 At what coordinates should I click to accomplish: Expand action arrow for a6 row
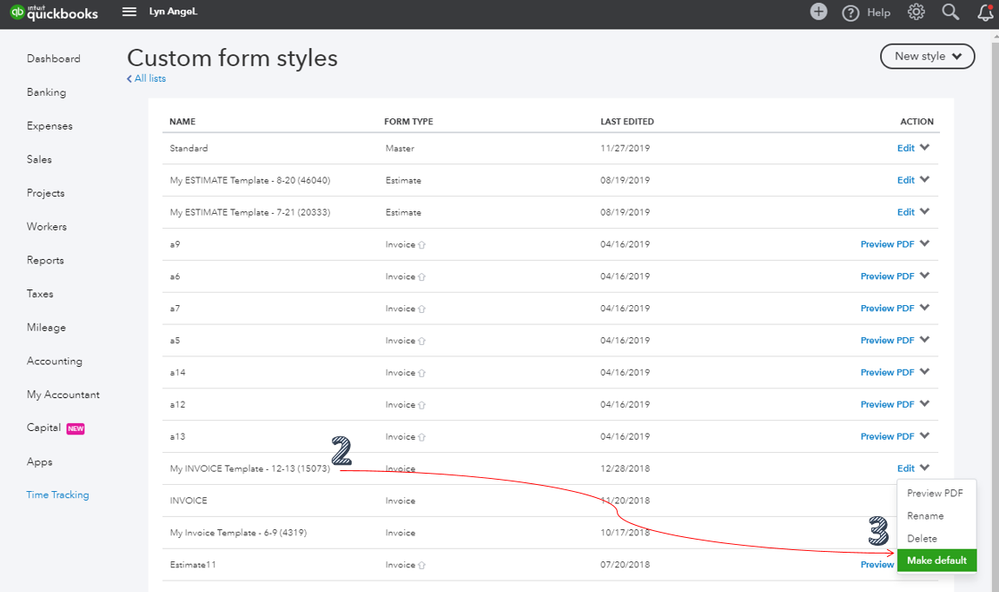pos(924,275)
